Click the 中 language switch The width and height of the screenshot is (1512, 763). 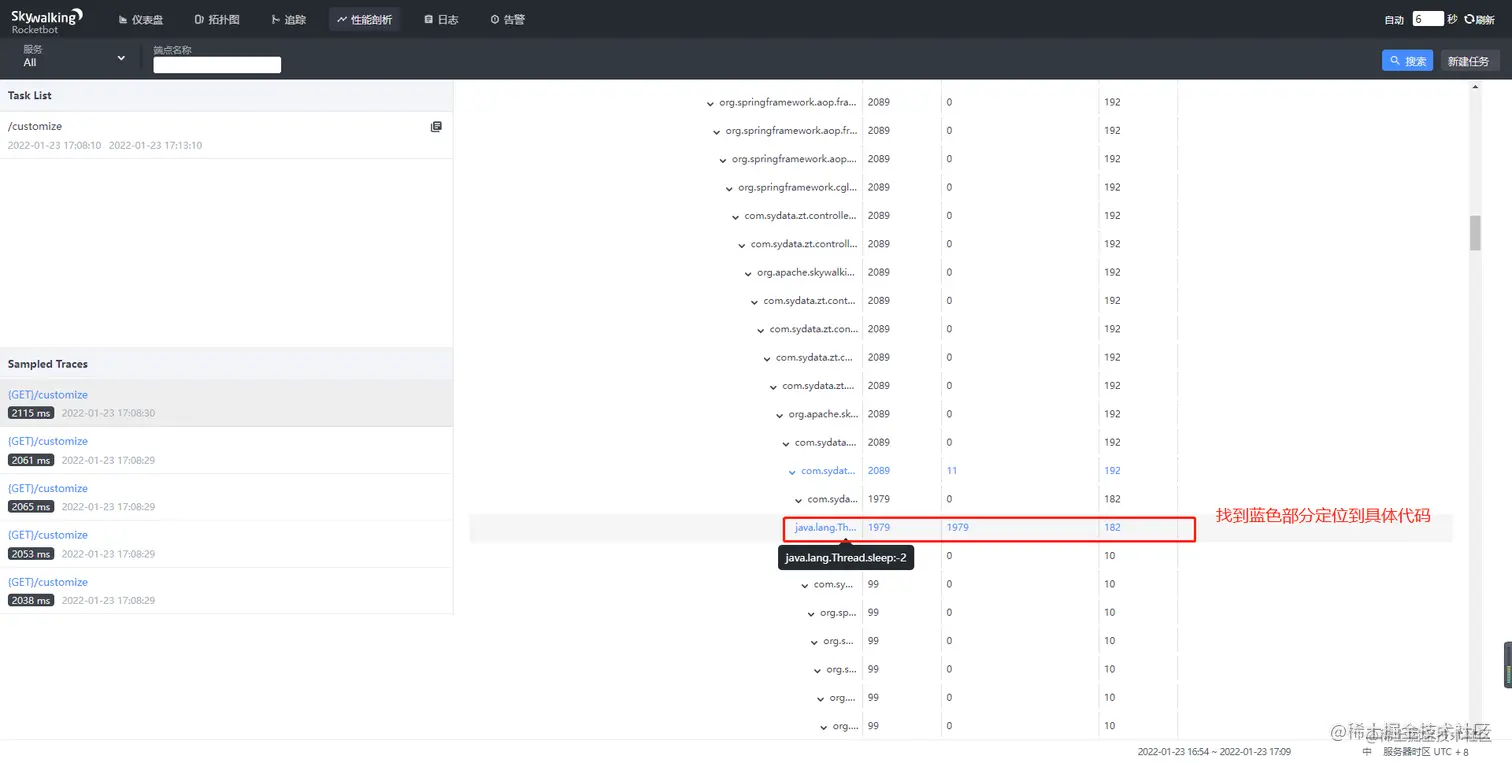(1367, 752)
